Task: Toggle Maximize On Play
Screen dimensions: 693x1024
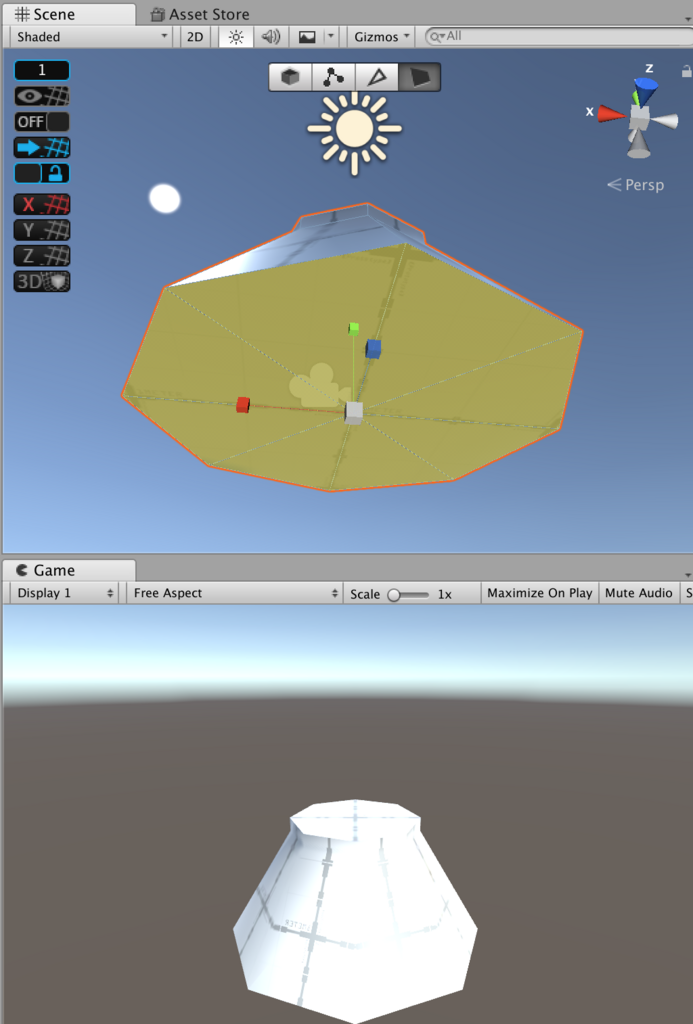Action: tap(540, 593)
